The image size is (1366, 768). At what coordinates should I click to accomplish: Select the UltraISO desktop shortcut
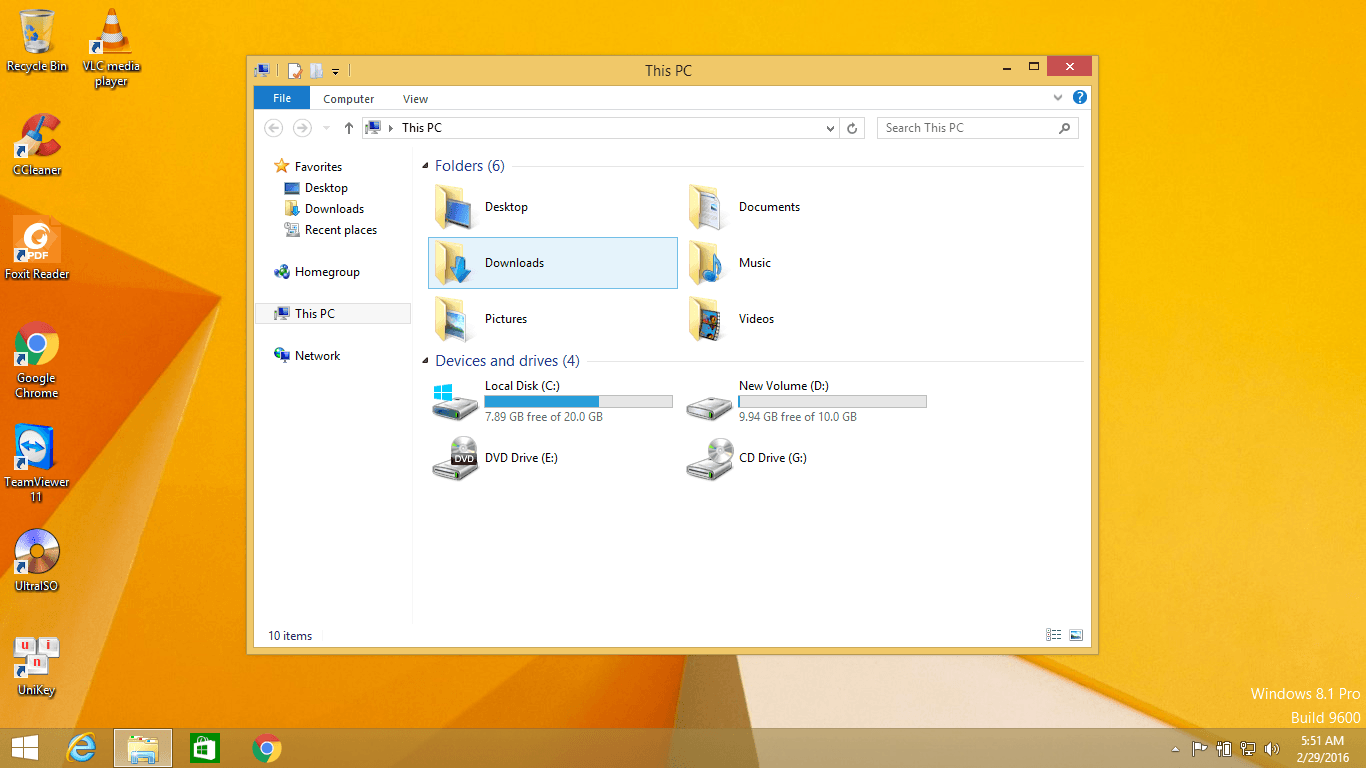click(37, 561)
